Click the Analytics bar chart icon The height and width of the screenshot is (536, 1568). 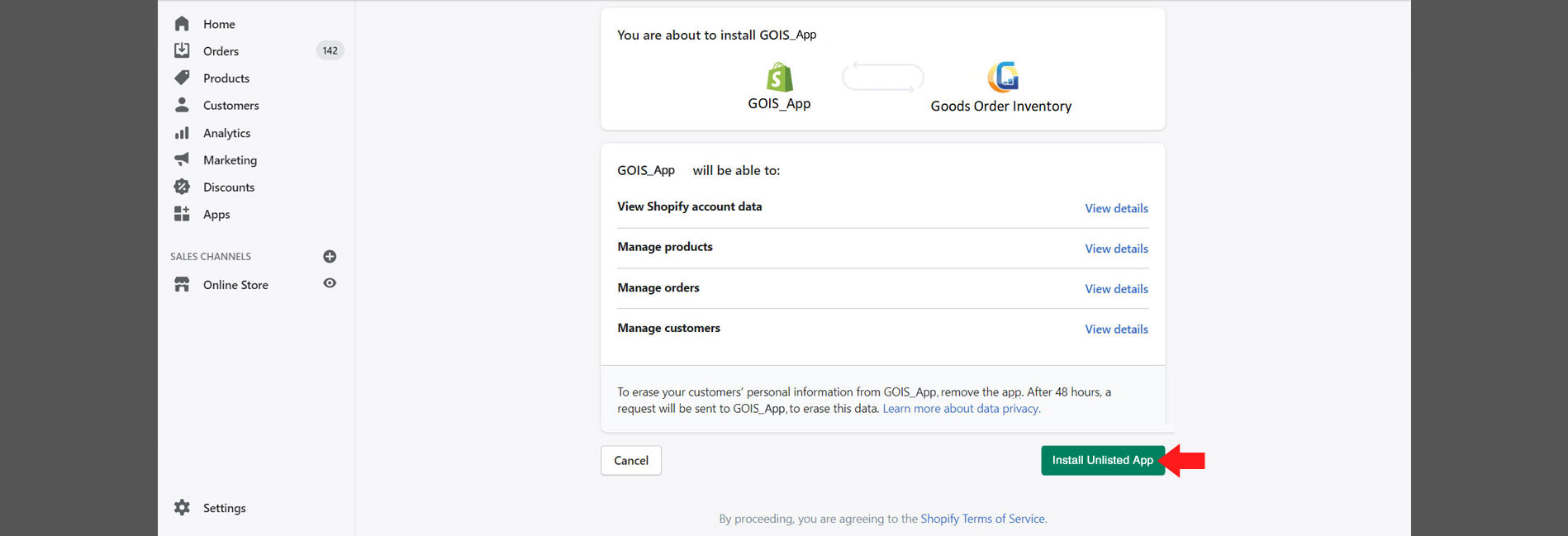point(182,133)
